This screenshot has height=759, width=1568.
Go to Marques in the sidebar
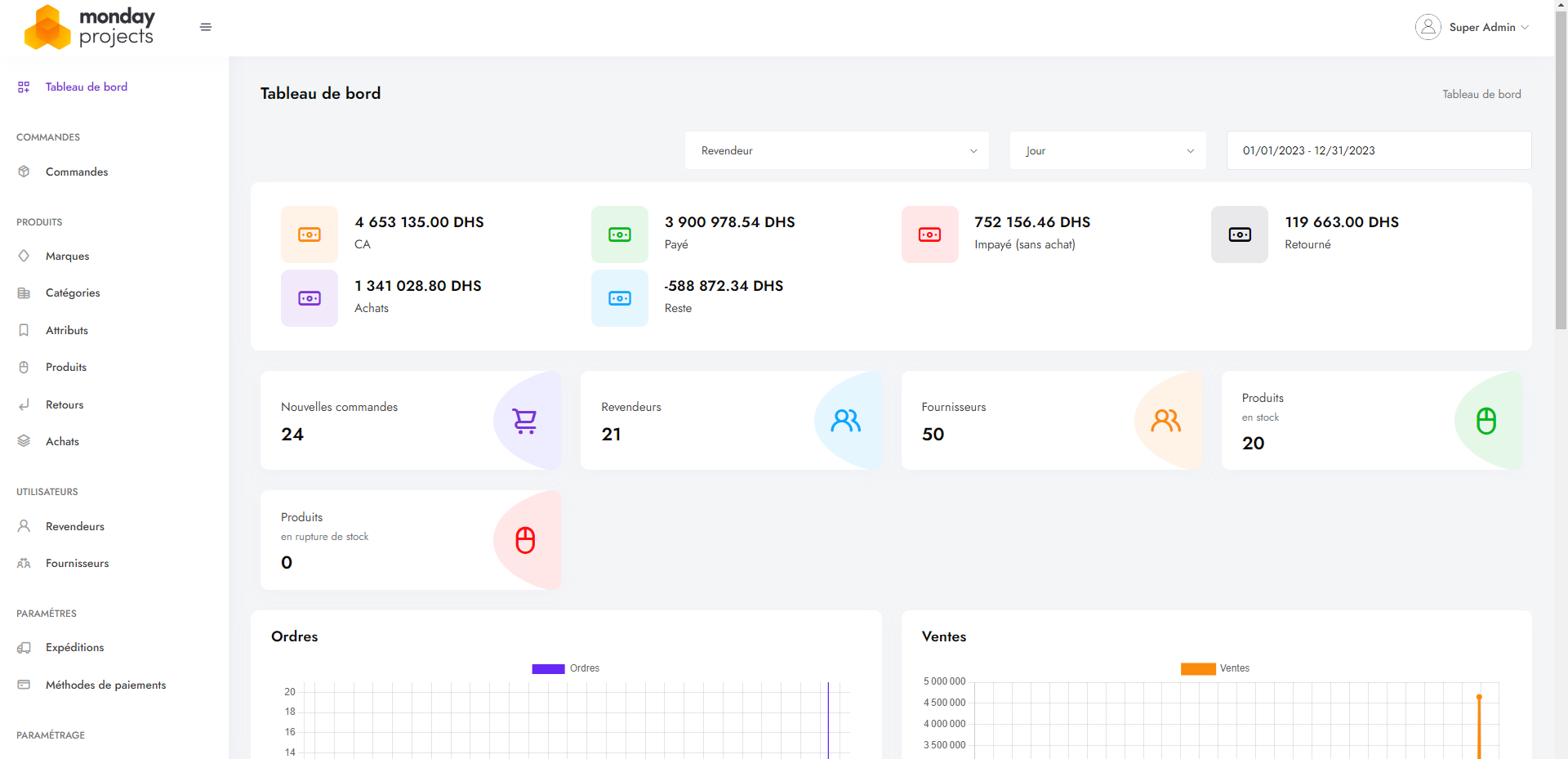pos(67,256)
